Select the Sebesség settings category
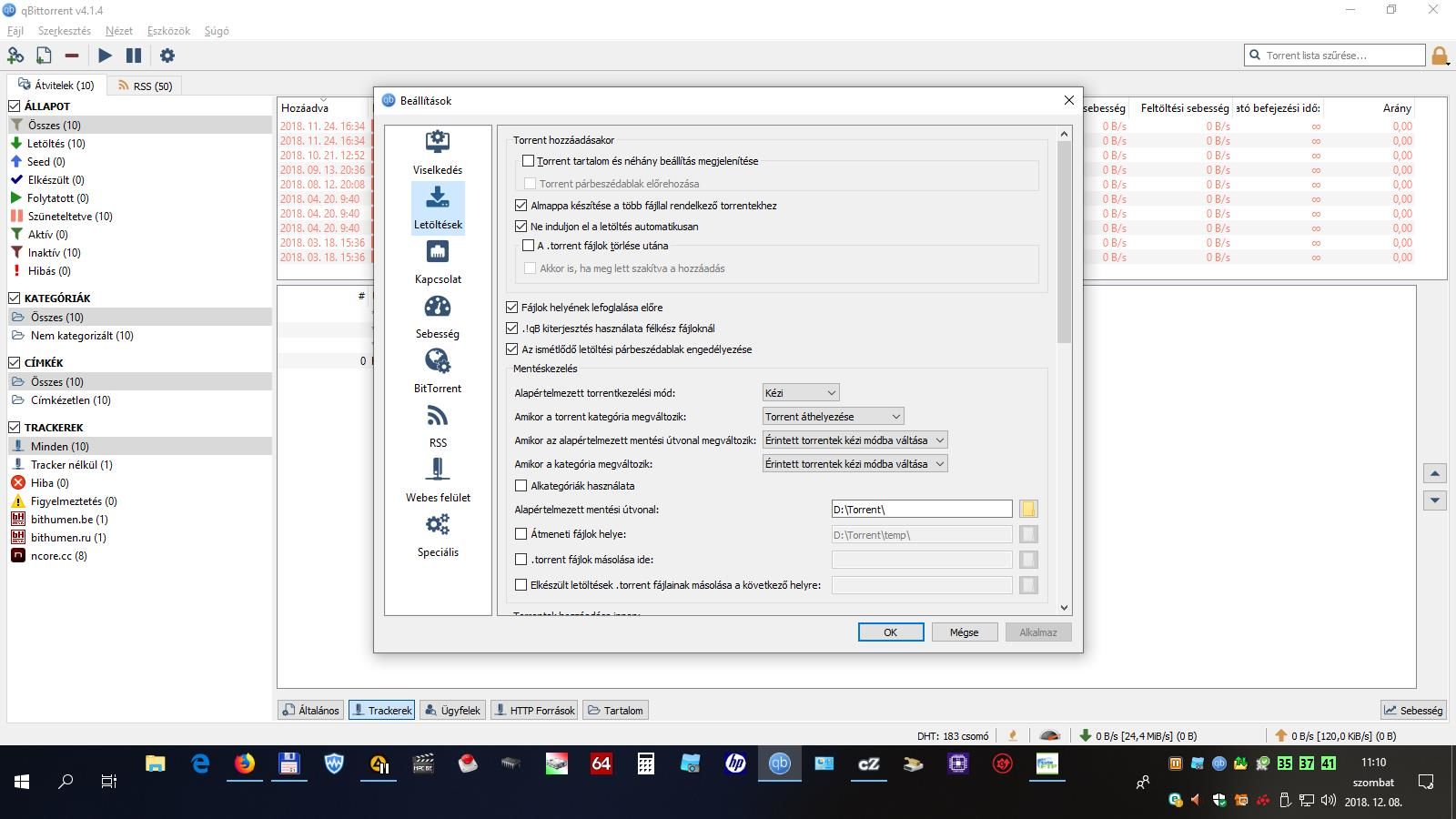 (438, 317)
